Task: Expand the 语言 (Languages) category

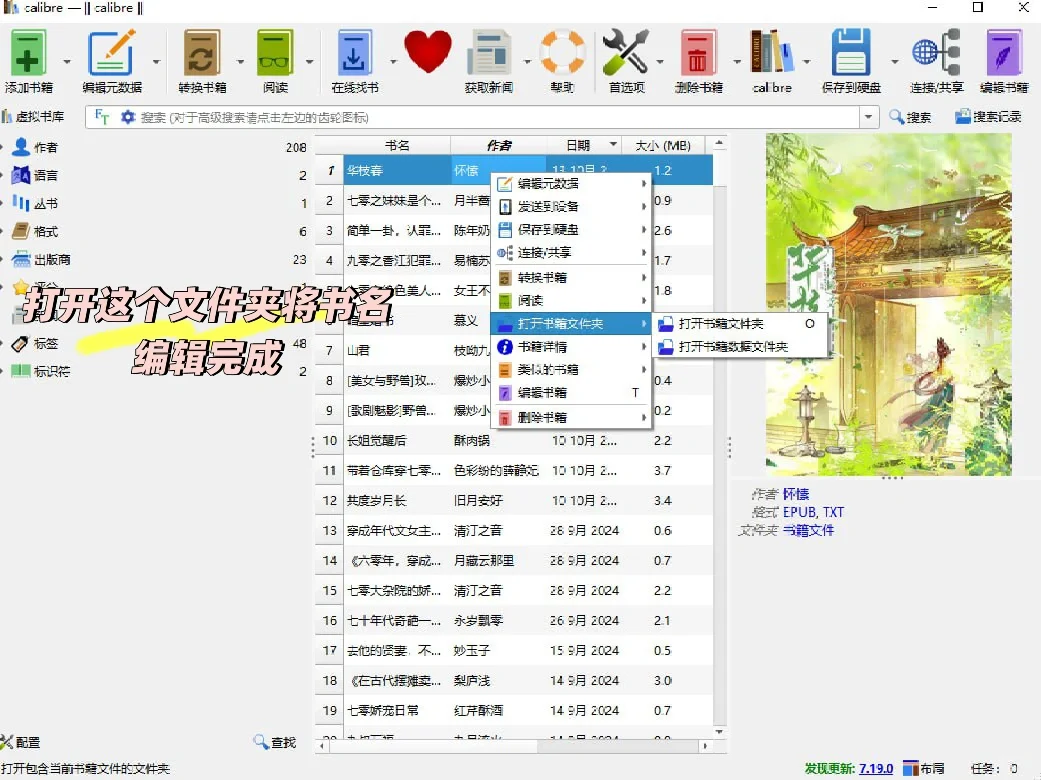Action: coord(3,175)
